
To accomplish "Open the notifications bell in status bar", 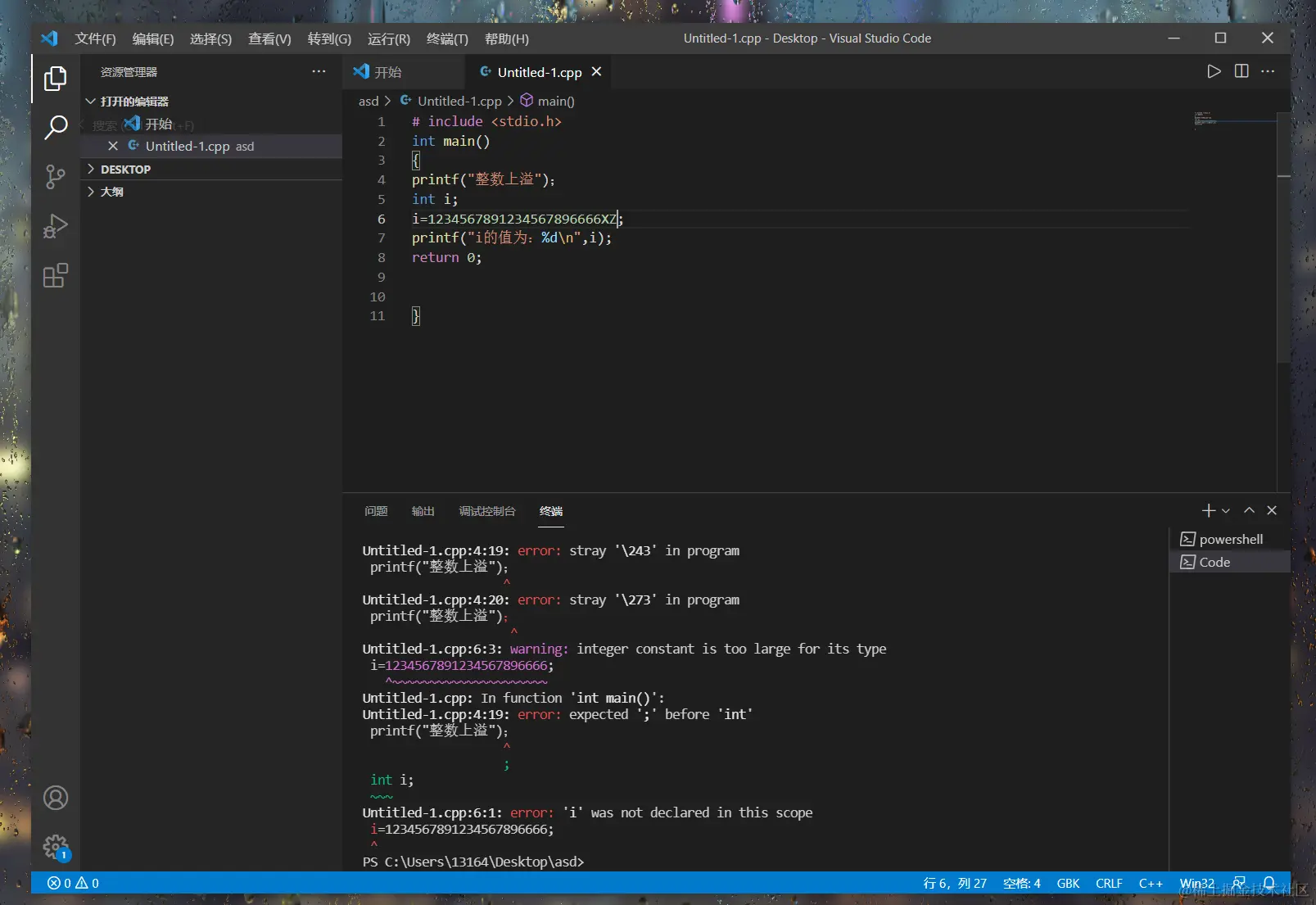I will click(x=1269, y=883).
